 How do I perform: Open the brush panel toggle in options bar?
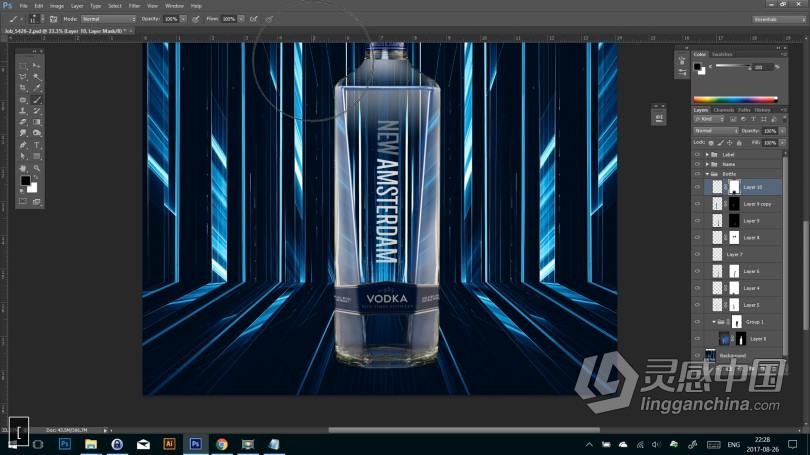pyautogui.click(x=53, y=19)
